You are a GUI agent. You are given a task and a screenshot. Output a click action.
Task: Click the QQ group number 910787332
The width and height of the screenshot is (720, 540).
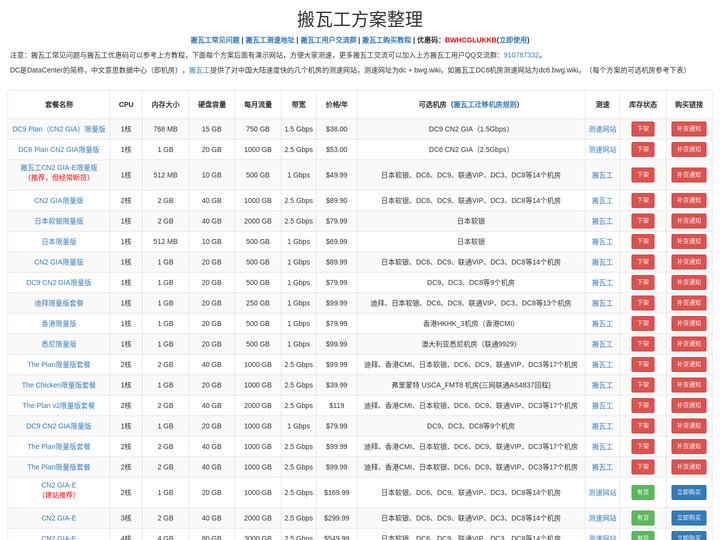tap(521, 55)
